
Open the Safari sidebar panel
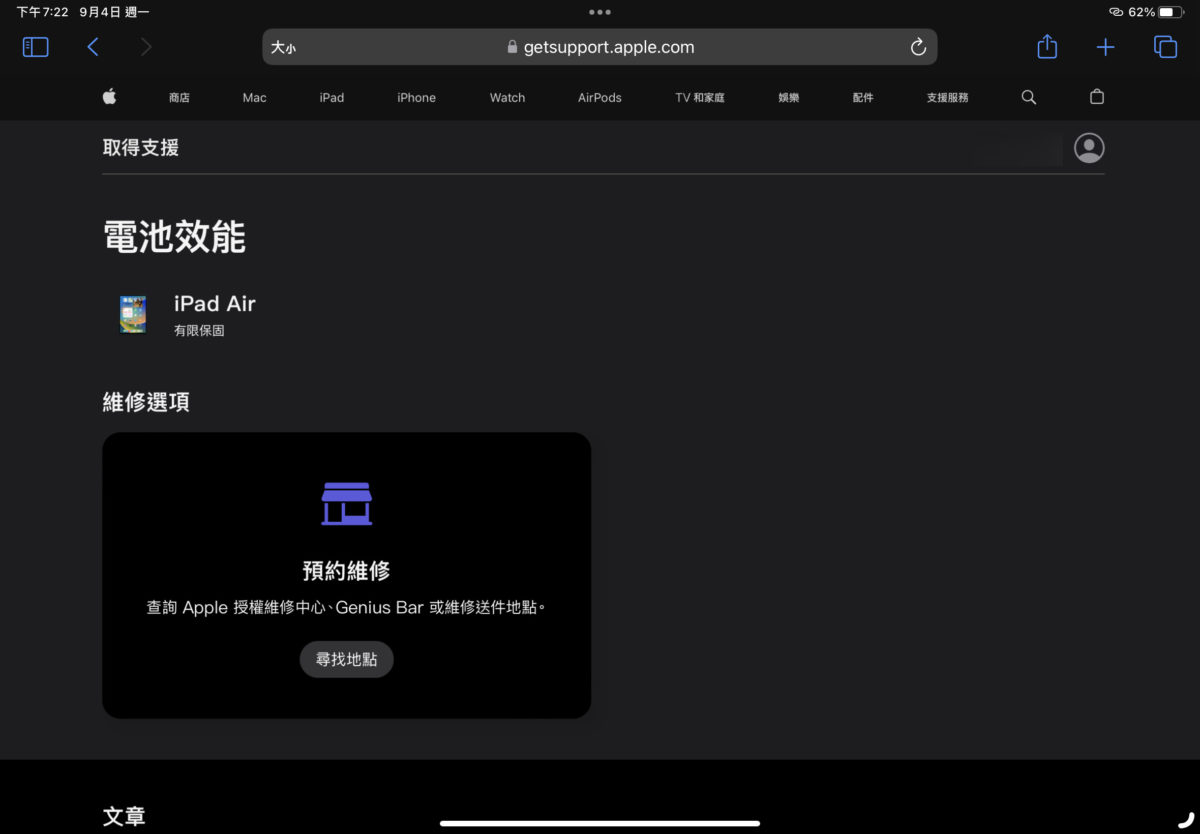click(x=36, y=47)
